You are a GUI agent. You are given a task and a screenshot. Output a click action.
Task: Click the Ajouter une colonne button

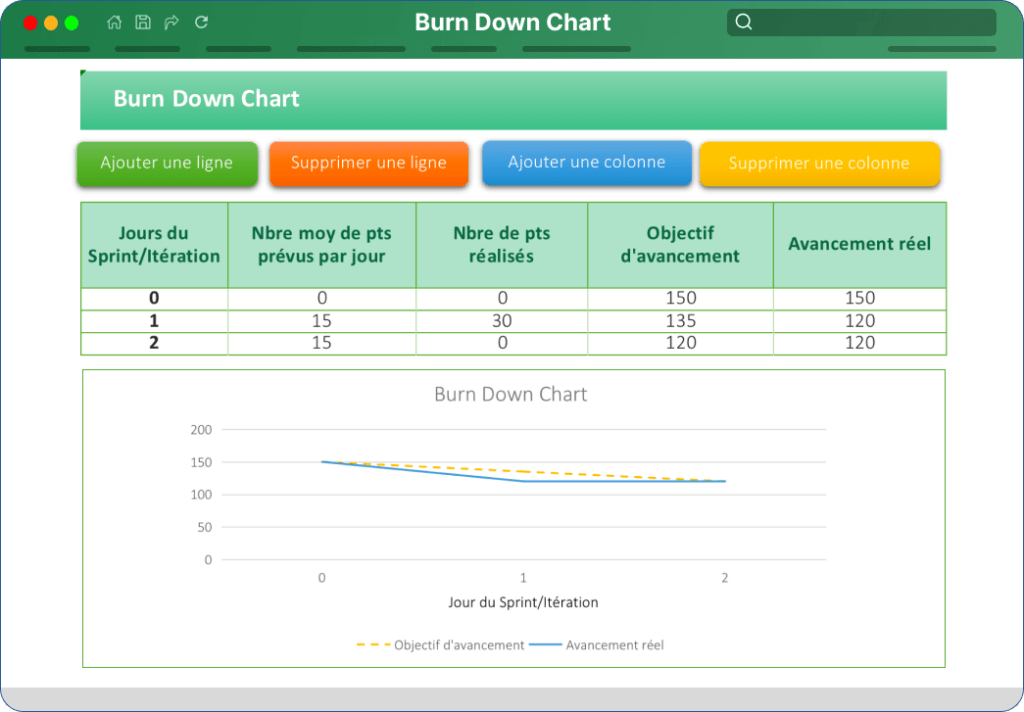click(x=586, y=163)
